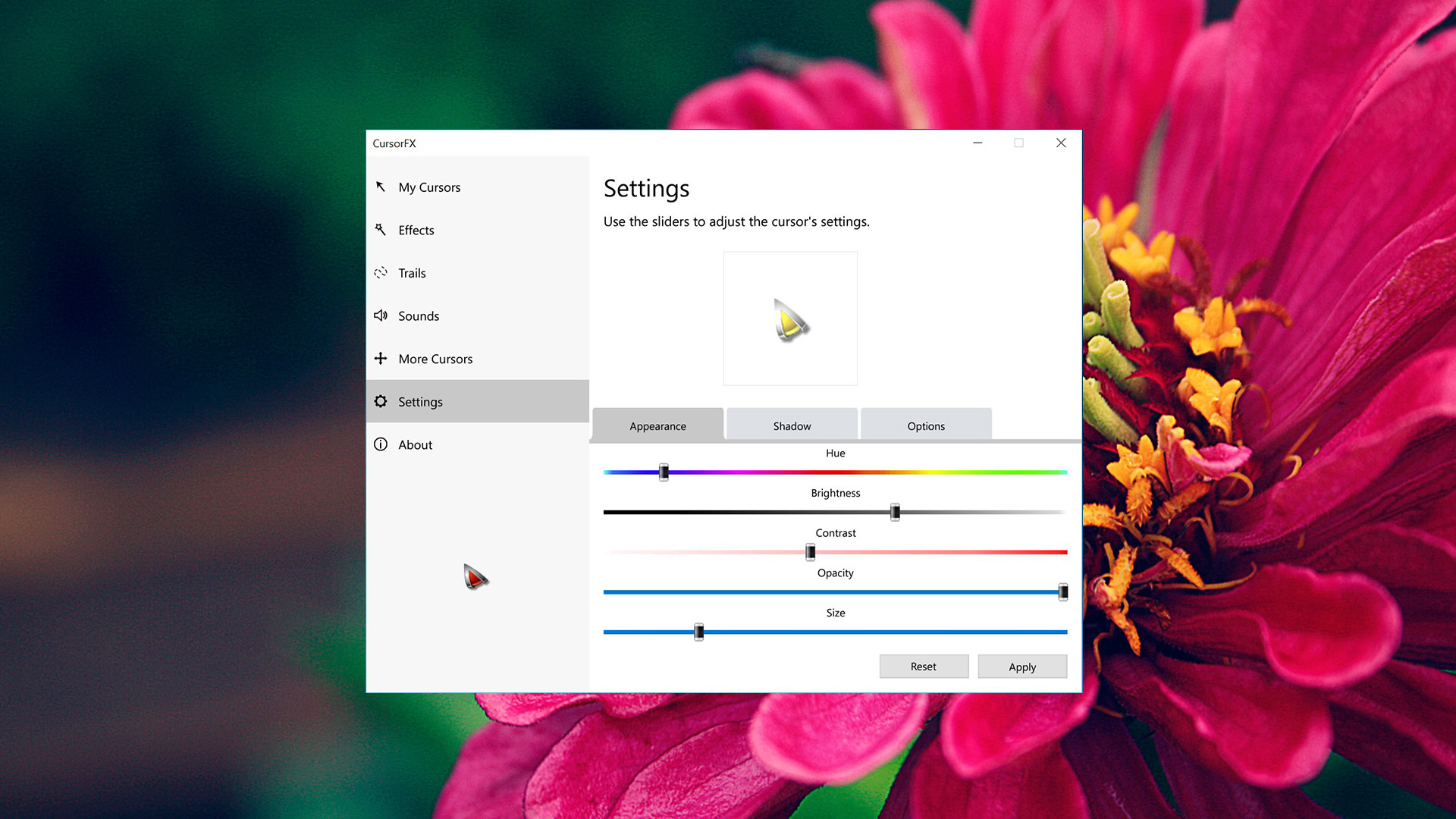Screen dimensions: 1456x819
Task: Select the My Cursors arrow icon
Action: coord(381,187)
